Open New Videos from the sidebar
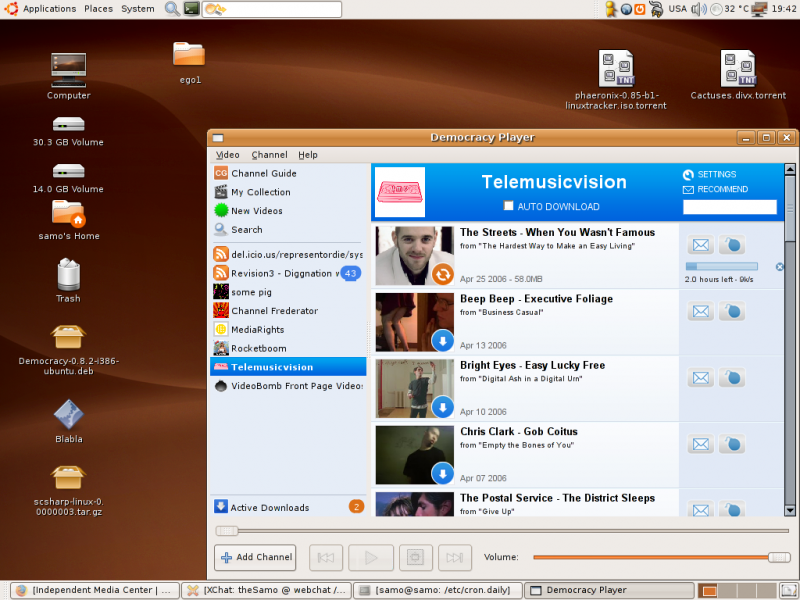Image resolution: width=800 pixels, height=600 pixels. pos(257,211)
